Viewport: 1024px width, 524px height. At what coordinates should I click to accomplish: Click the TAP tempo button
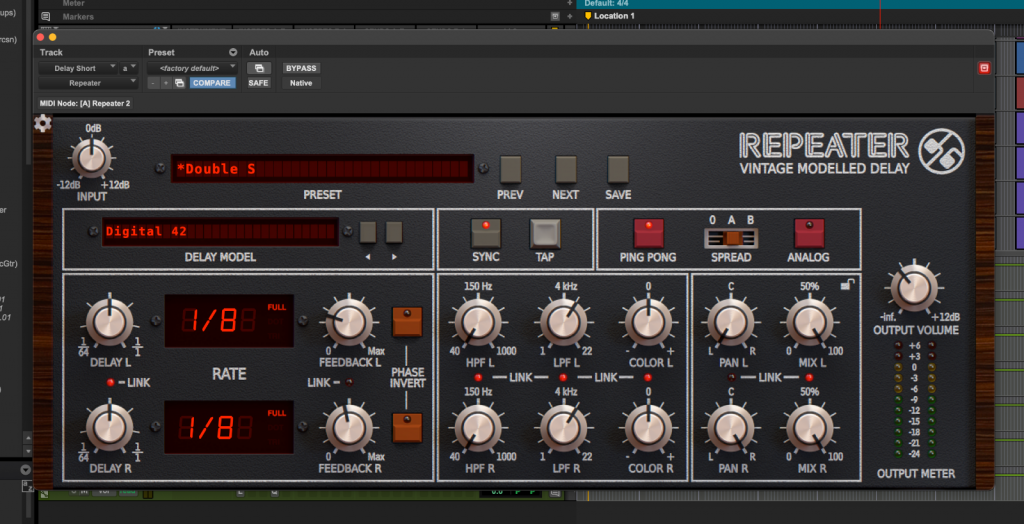click(545, 233)
